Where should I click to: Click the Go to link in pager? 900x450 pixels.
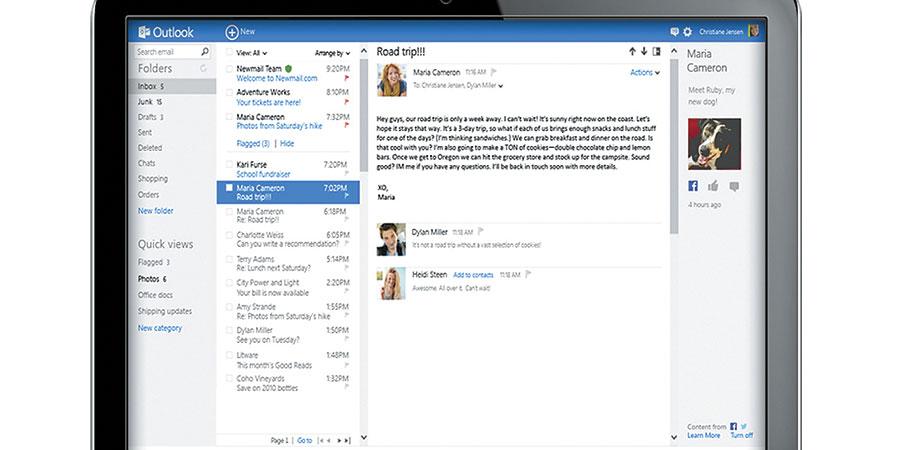tap(305, 440)
